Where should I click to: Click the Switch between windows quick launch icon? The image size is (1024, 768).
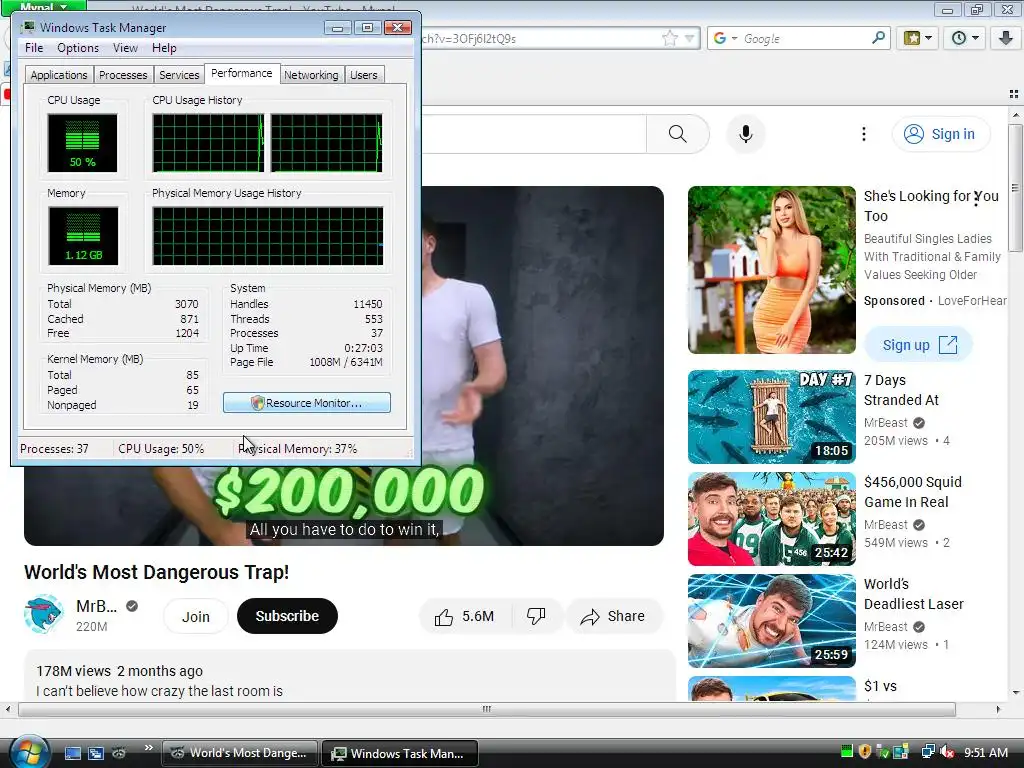[x=95, y=753]
